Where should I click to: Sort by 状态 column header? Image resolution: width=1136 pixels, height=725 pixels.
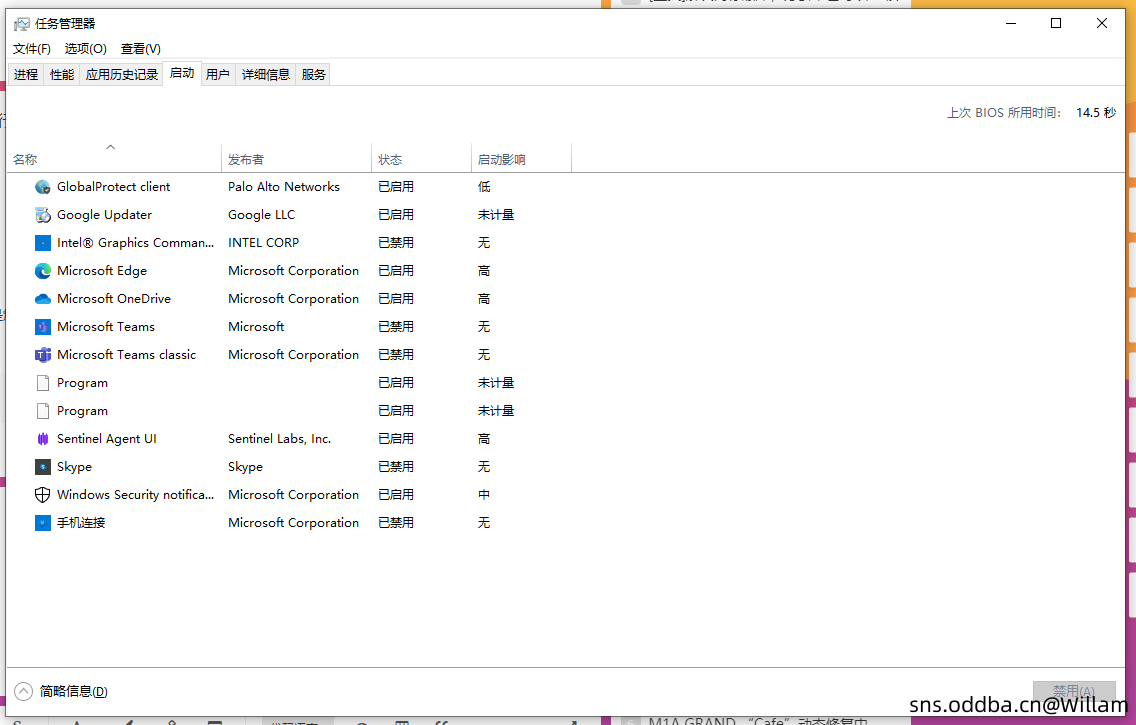click(x=390, y=160)
